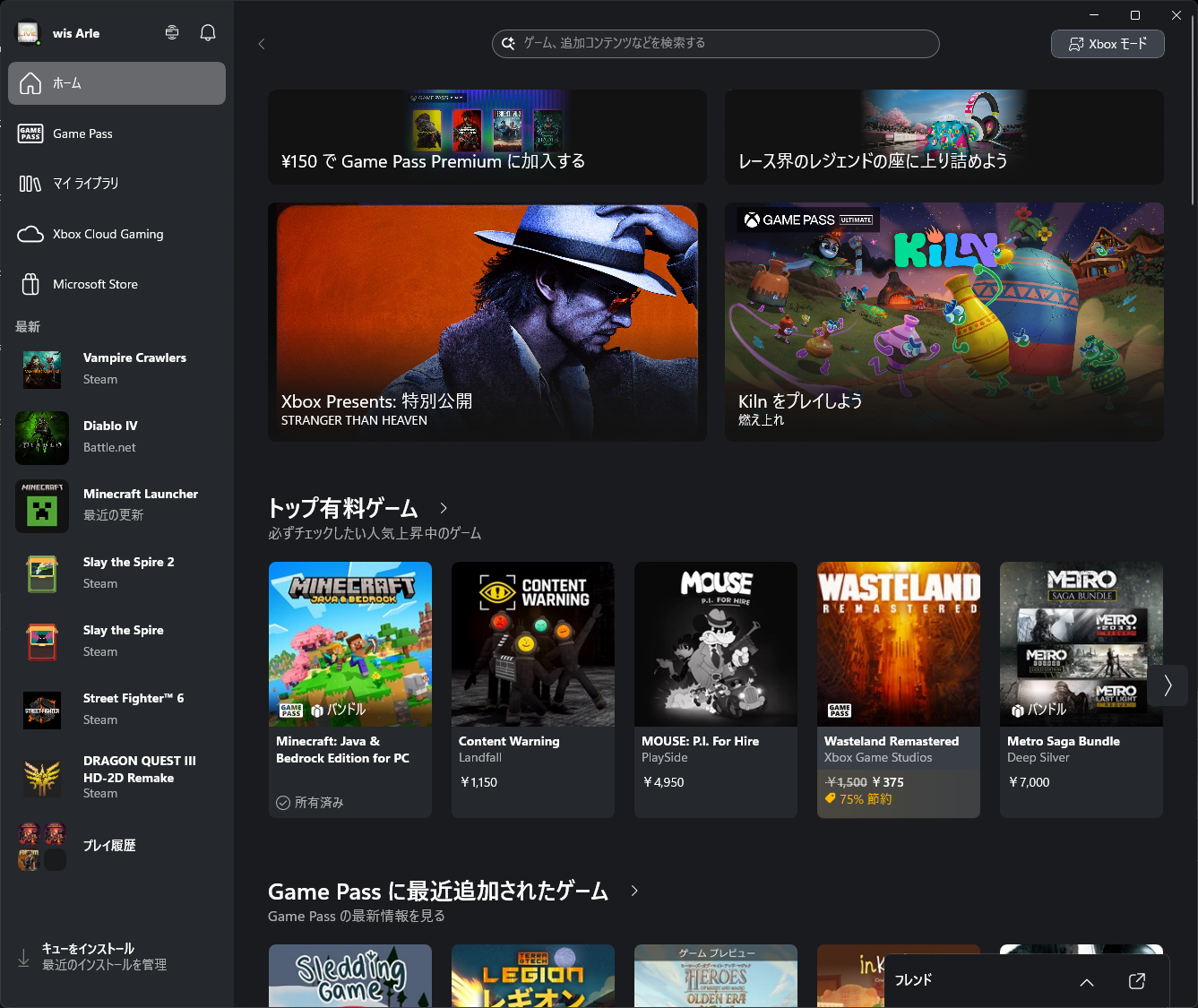Viewport: 1198px width, 1008px height.
Task: Open マイ ライブラリ in sidebar
Action: click(116, 184)
